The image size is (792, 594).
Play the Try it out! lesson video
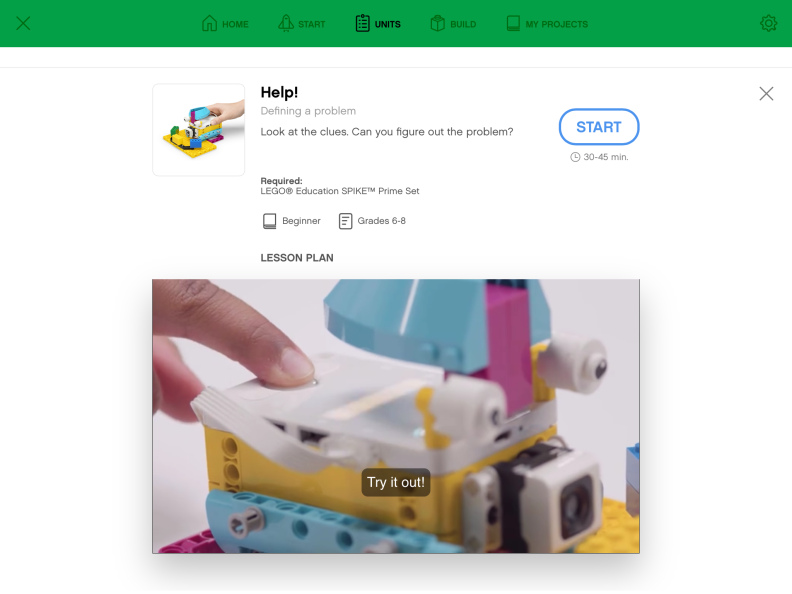coord(396,416)
